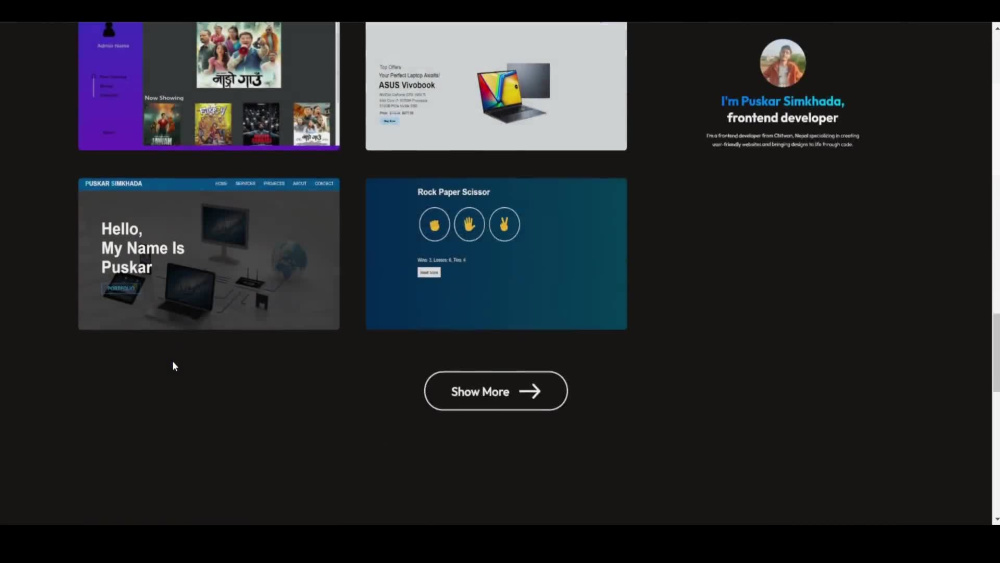Viewport: 1000px width, 563px height.
Task: Click the admin user silhouette icon
Action: 109,30
